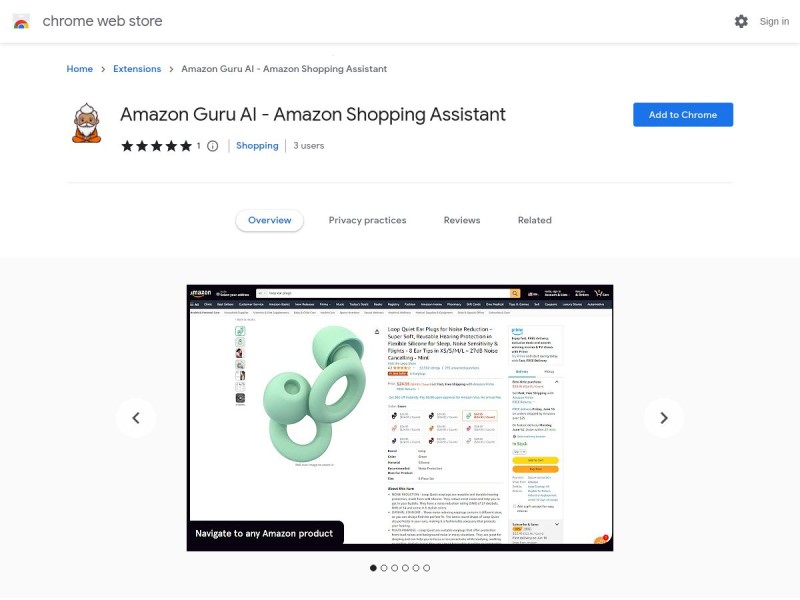Viewport: 800px width, 600px height.
Task: Switch to the Privacy practices tab
Action: click(367, 220)
